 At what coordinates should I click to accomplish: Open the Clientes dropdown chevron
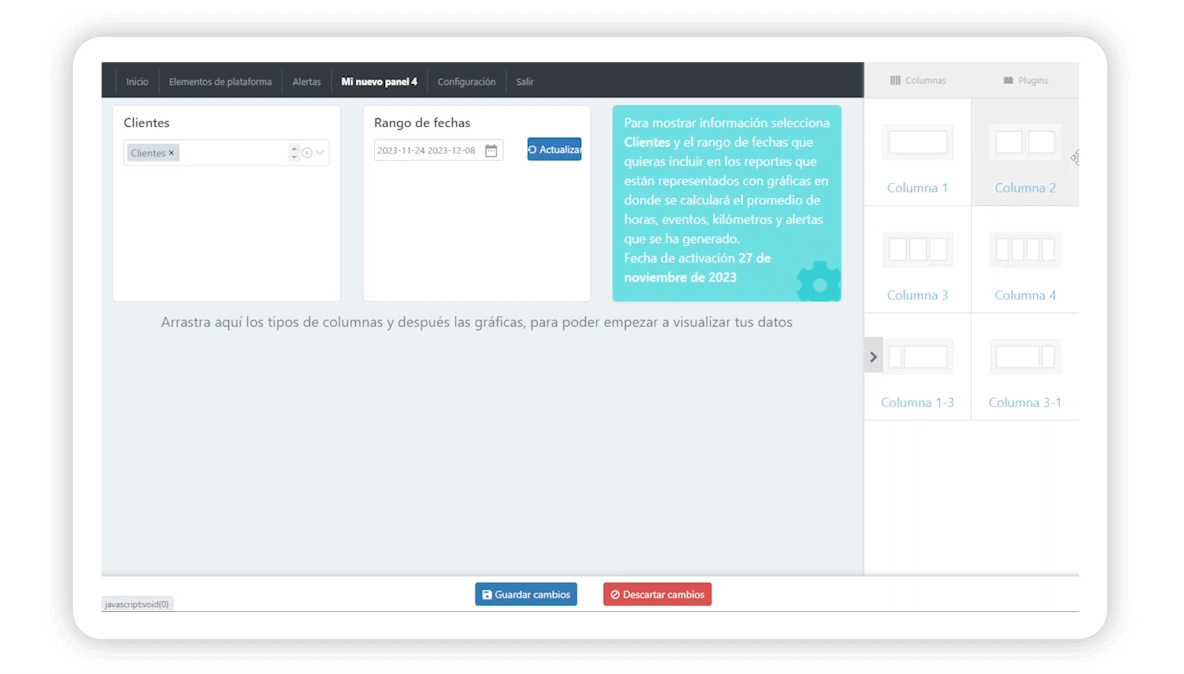pyautogui.click(x=320, y=152)
